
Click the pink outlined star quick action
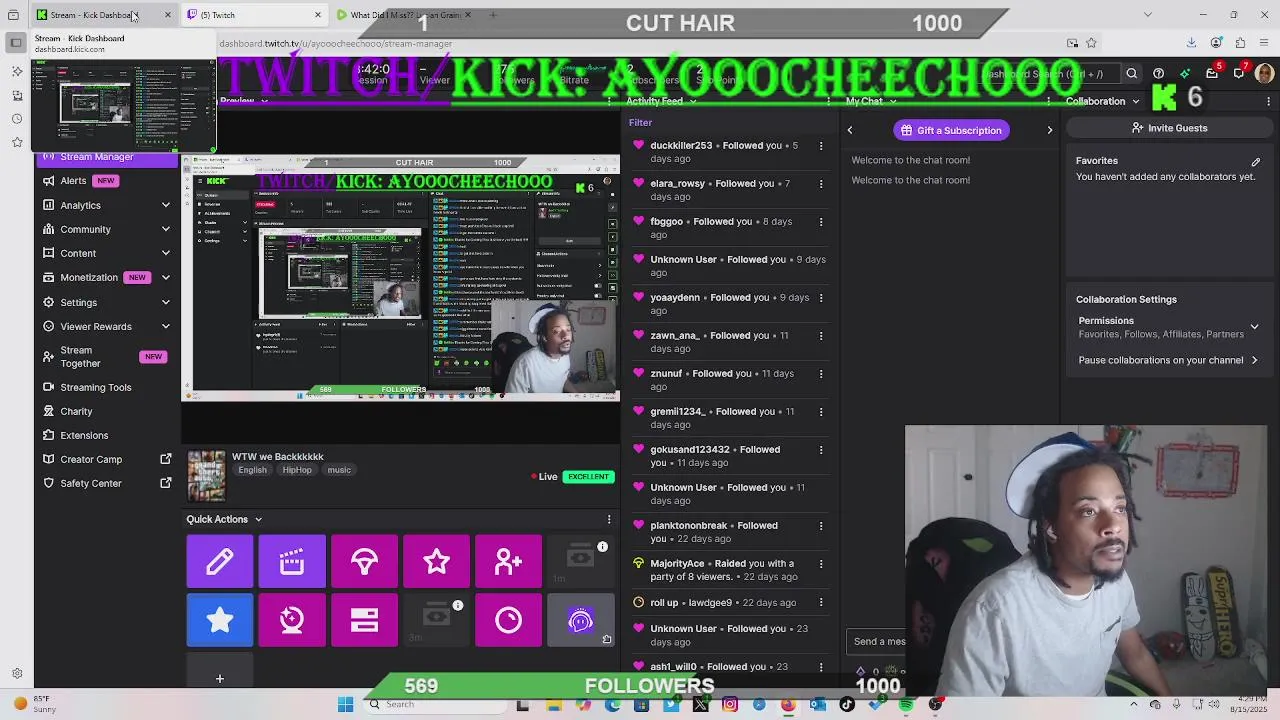click(436, 562)
